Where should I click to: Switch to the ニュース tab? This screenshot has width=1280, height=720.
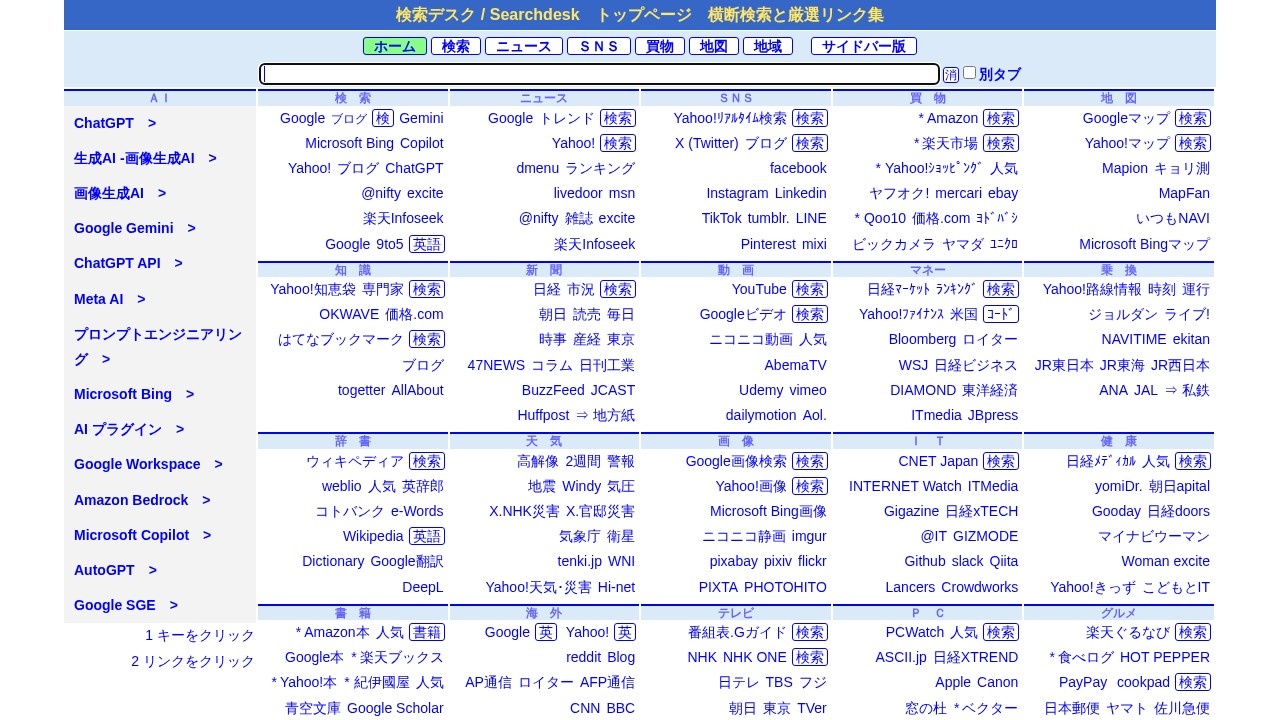(x=523, y=46)
